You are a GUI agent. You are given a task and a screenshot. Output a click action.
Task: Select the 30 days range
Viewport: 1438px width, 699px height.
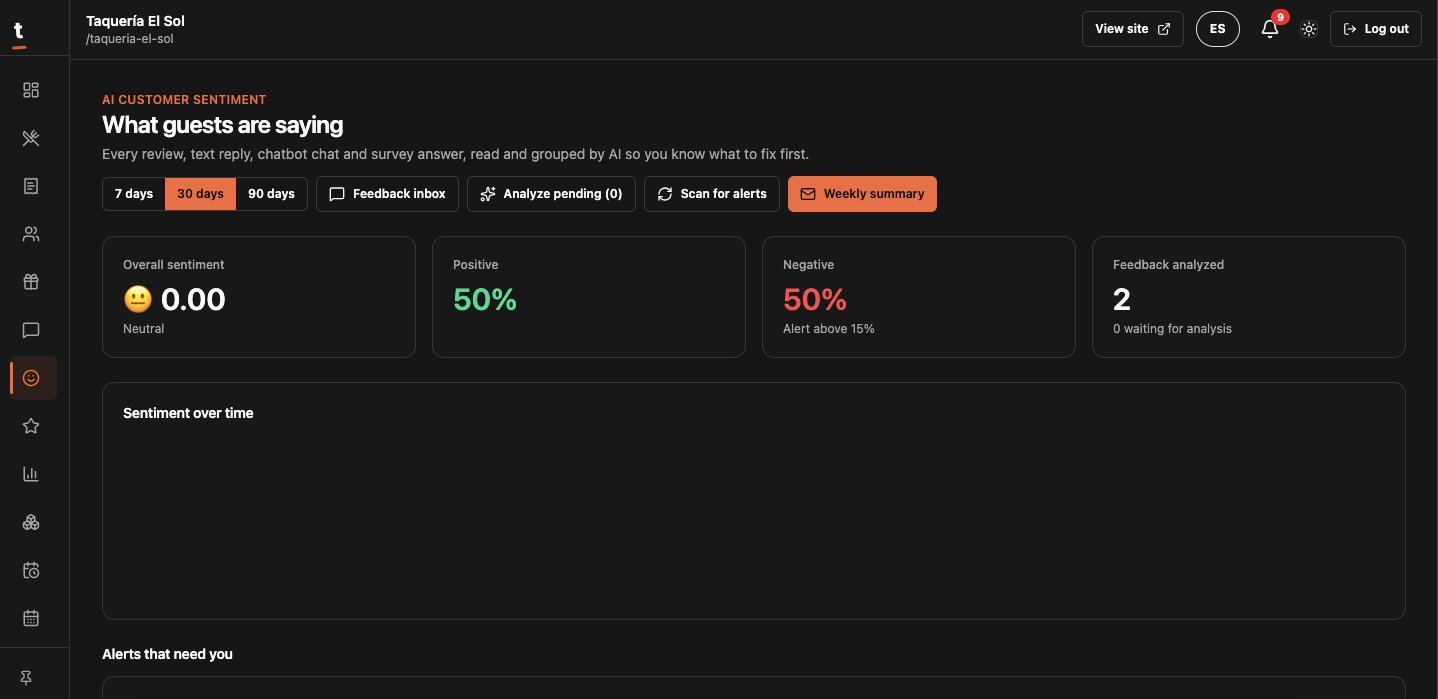point(200,194)
